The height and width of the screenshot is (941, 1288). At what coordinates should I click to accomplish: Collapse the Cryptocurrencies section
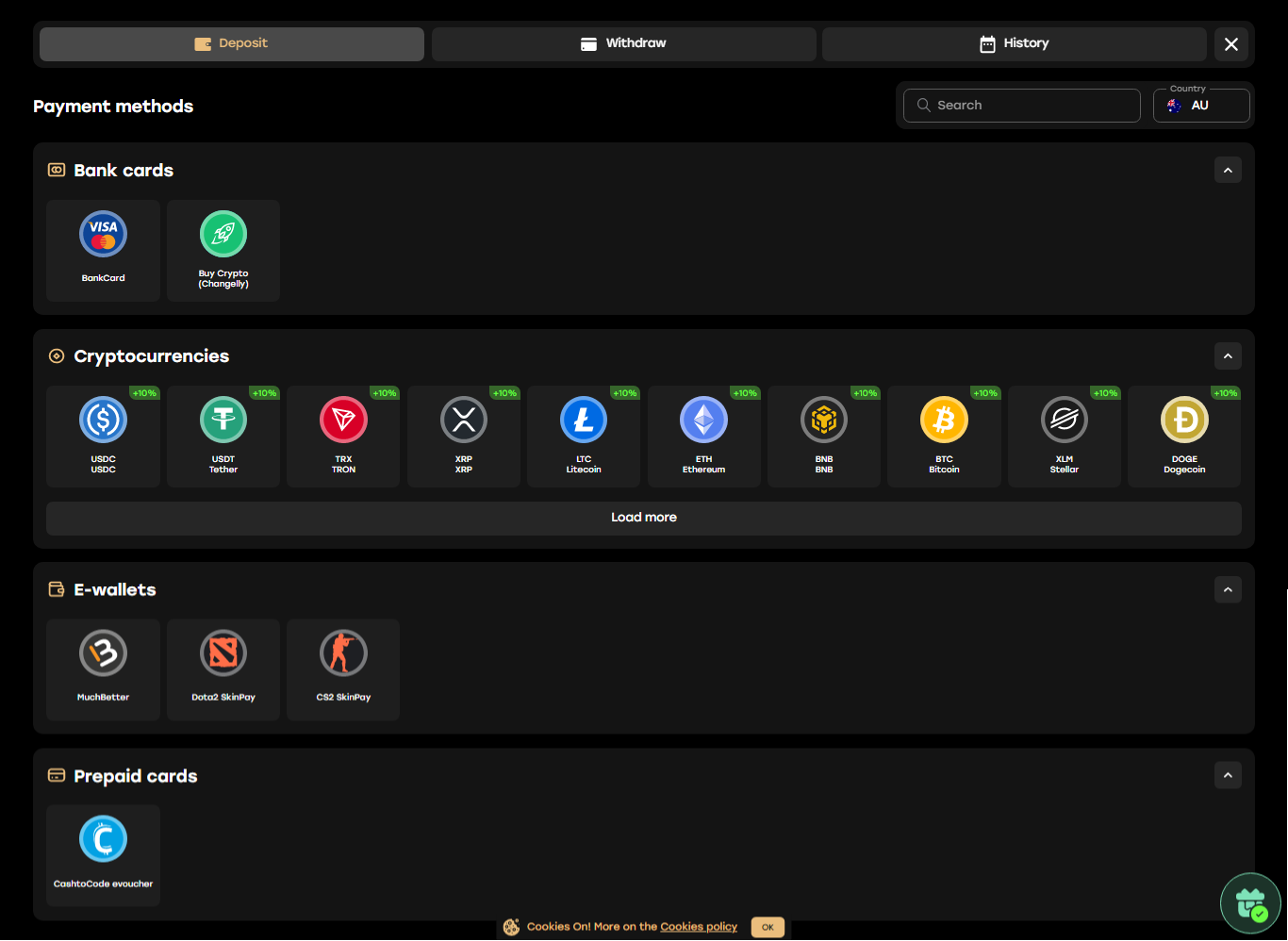tap(1228, 356)
